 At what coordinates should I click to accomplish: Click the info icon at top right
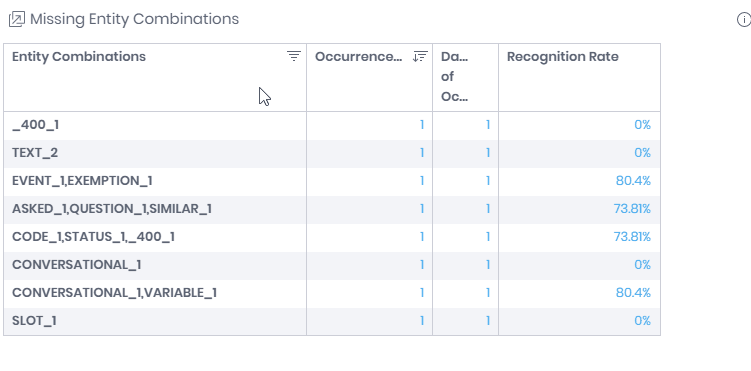[744, 20]
